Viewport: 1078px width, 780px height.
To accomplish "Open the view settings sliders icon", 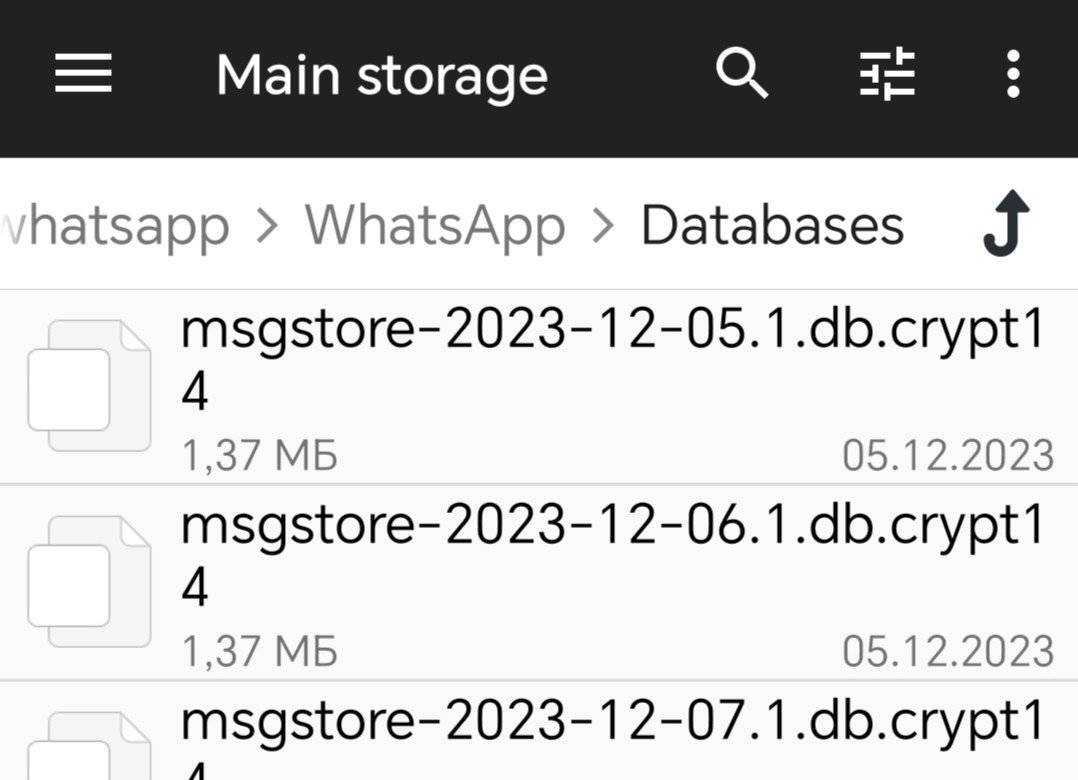I will click(x=887, y=75).
